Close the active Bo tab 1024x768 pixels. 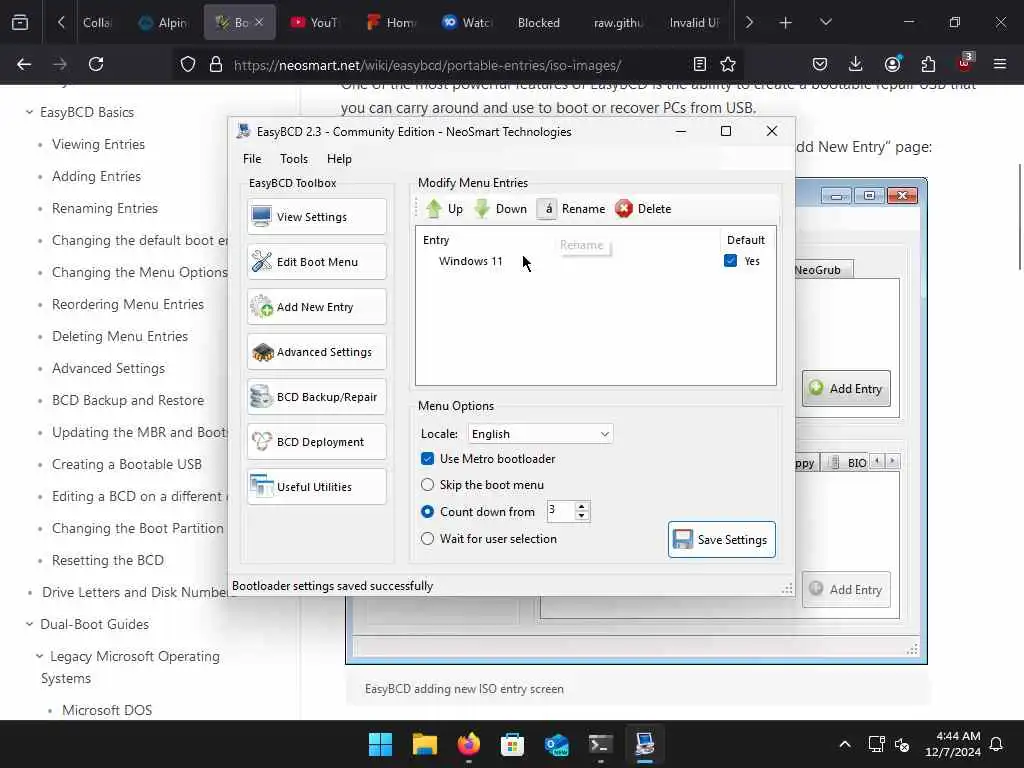click(x=259, y=22)
